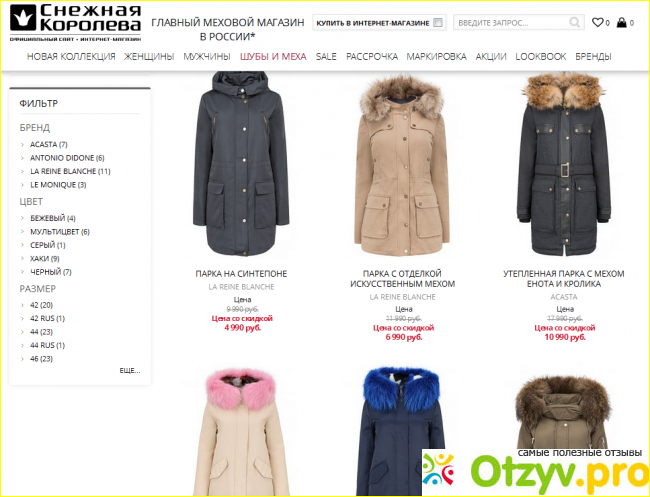Open the shopping bag cart icon
Viewport: 650px width, 497px height.
pyautogui.click(x=621, y=22)
